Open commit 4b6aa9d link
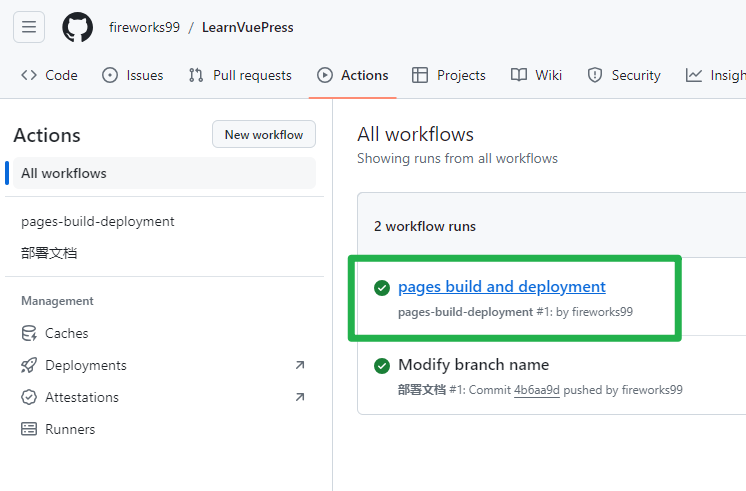Image resolution: width=746 pixels, height=491 pixels. [536, 390]
